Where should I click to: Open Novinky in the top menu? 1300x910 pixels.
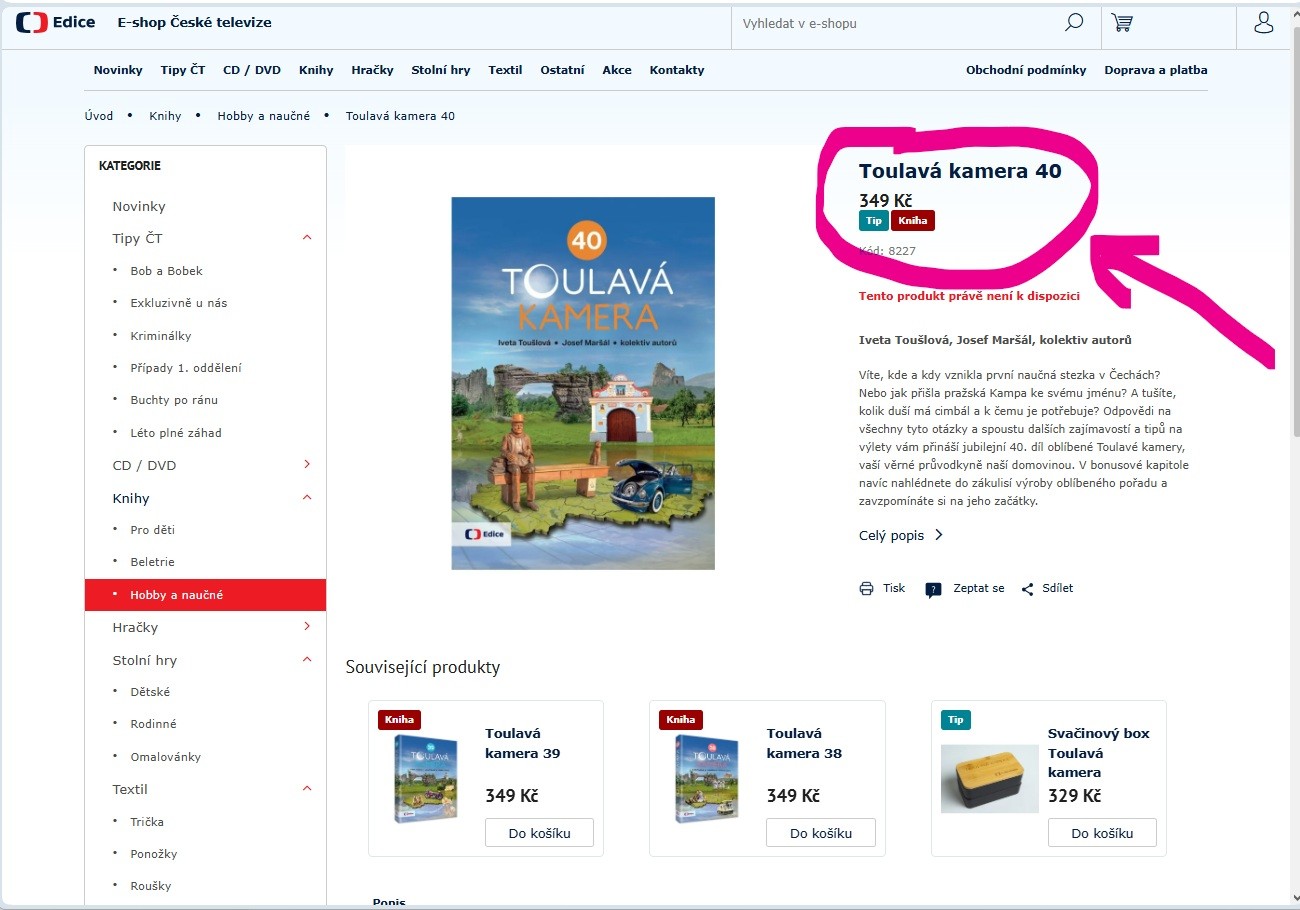click(118, 70)
